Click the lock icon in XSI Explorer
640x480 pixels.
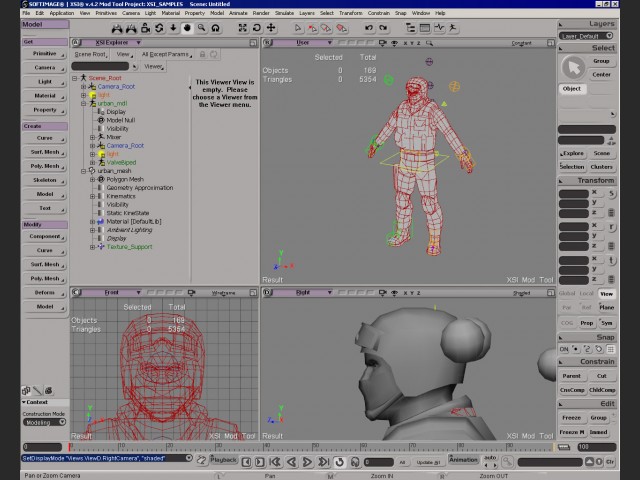pyautogui.click(x=202, y=54)
